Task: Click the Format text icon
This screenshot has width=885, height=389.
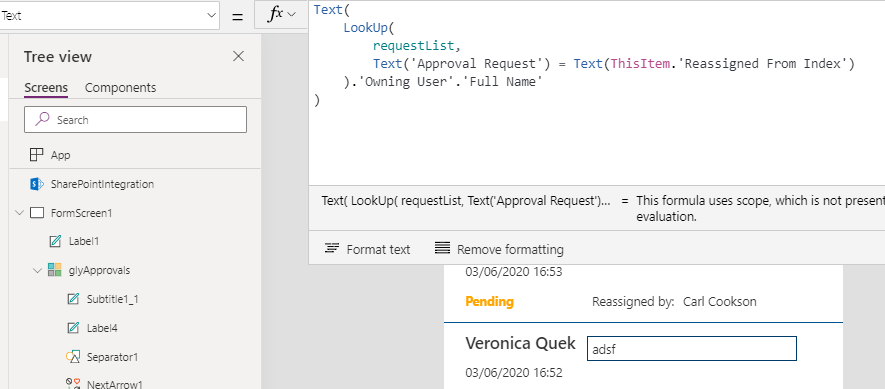Action: 332,248
